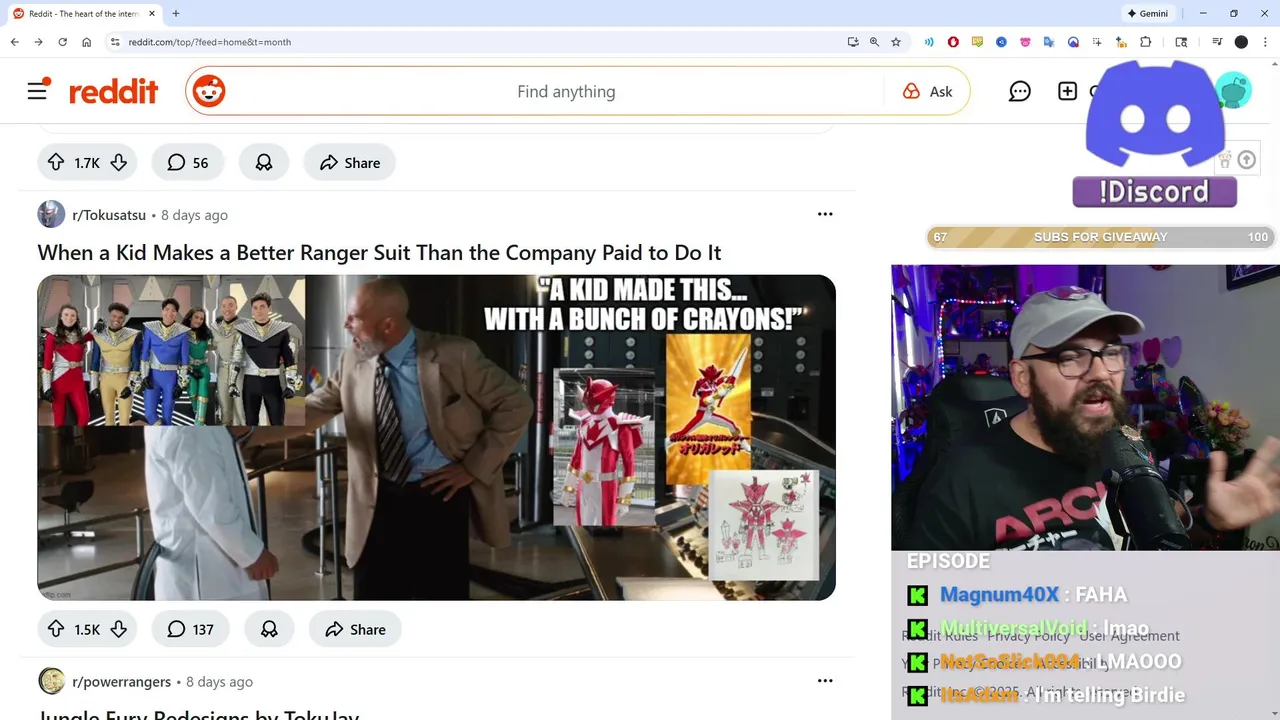This screenshot has width=1280, height=720.
Task: Go back in browser history
Action: coord(14,42)
